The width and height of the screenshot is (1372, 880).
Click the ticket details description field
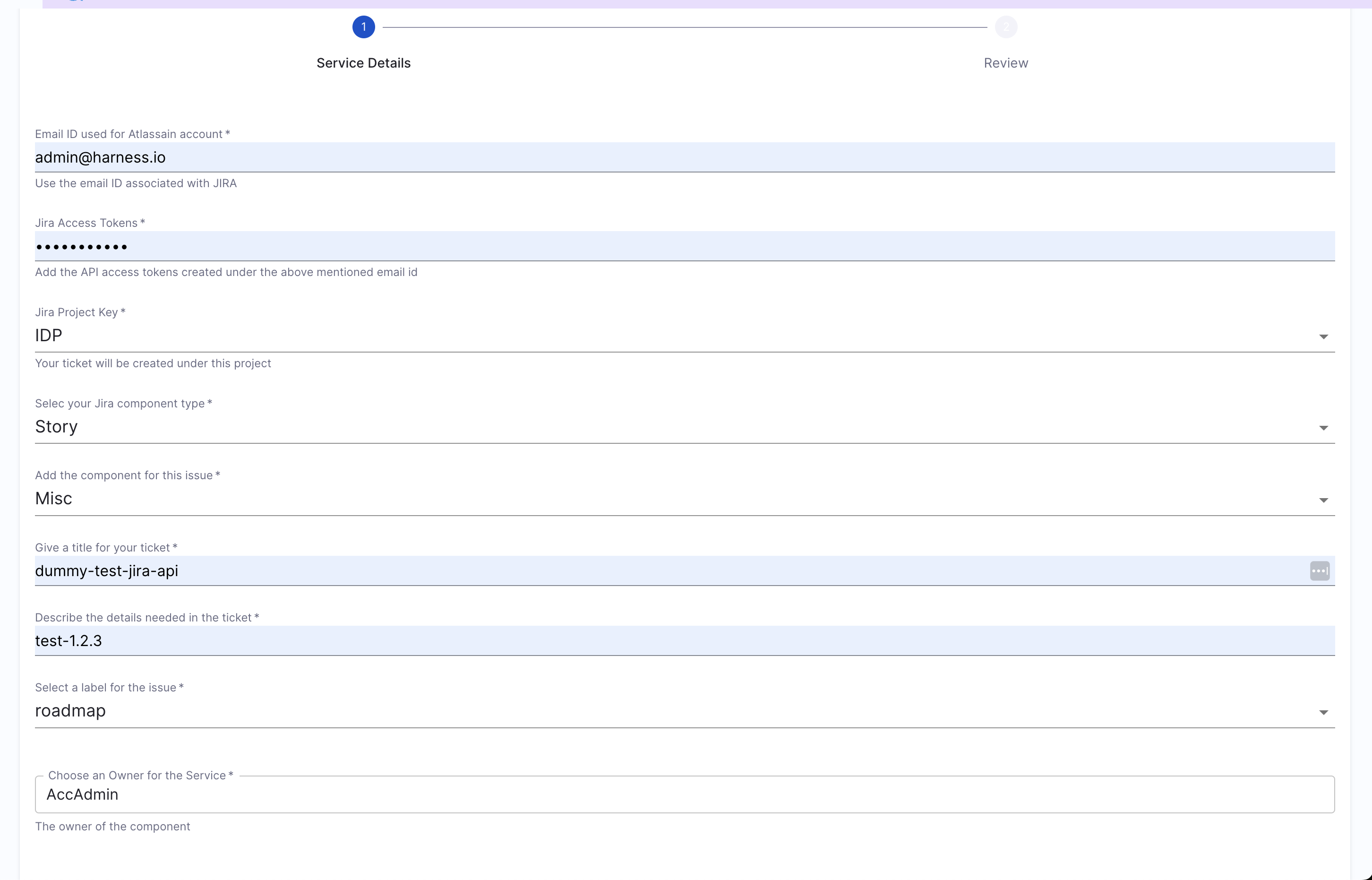click(684, 640)
